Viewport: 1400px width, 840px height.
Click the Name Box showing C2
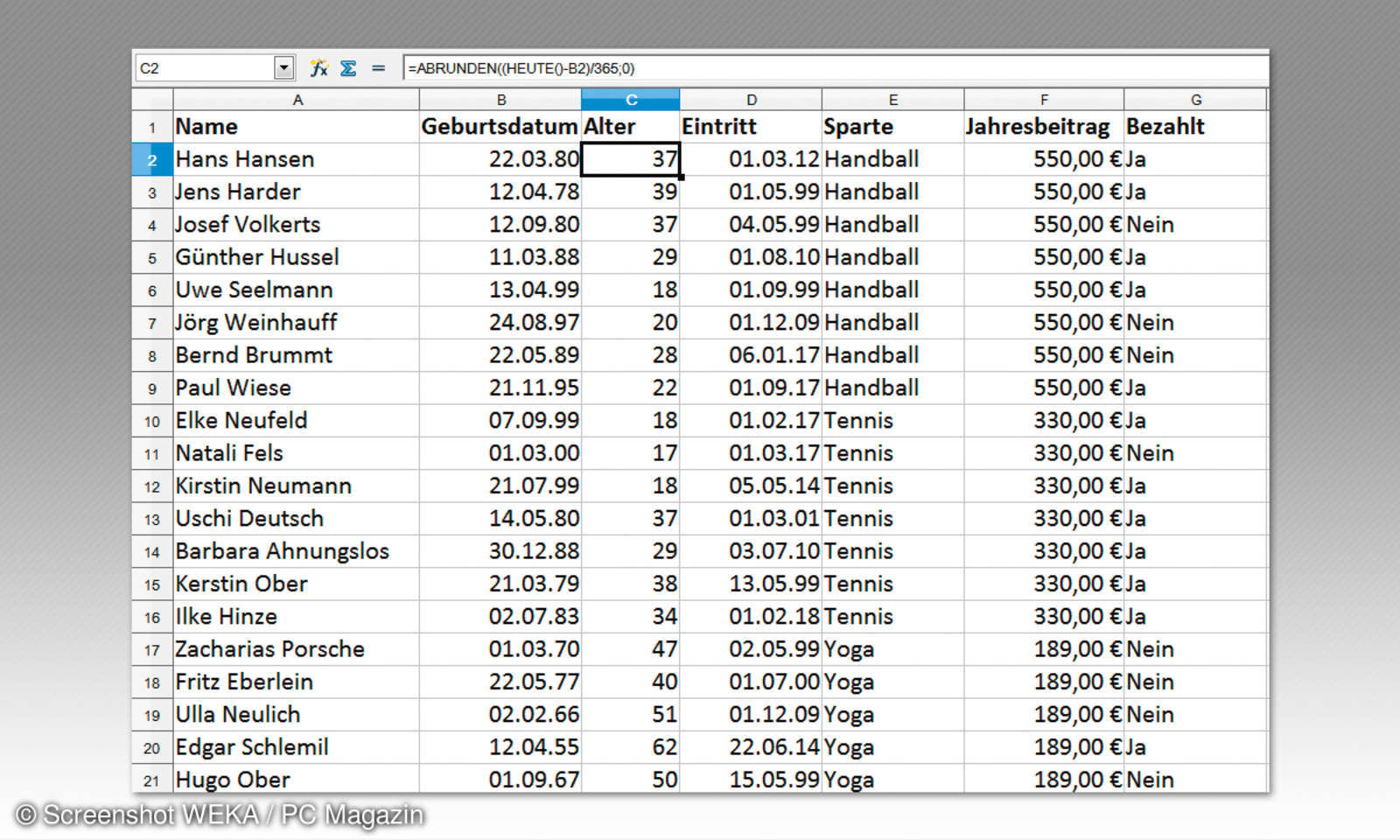pos(206,67)
